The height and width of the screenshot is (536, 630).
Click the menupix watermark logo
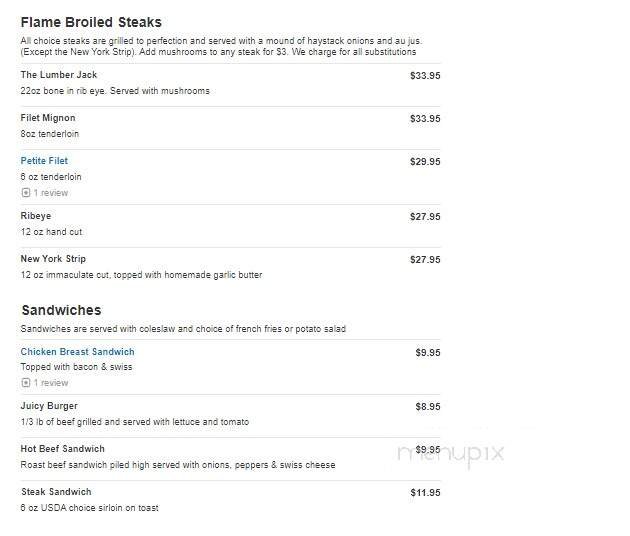click(x=451, y=454)
